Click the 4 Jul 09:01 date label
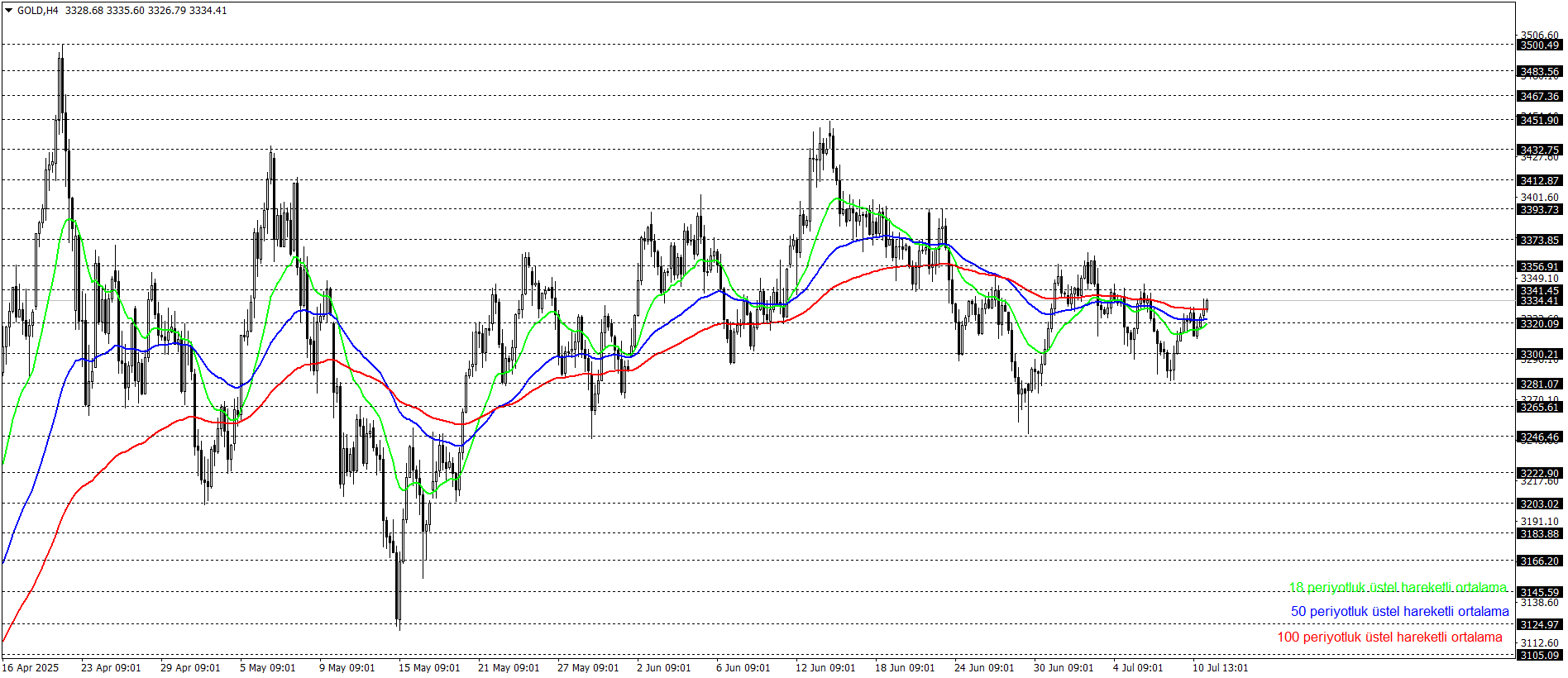 pos(1138,668)
